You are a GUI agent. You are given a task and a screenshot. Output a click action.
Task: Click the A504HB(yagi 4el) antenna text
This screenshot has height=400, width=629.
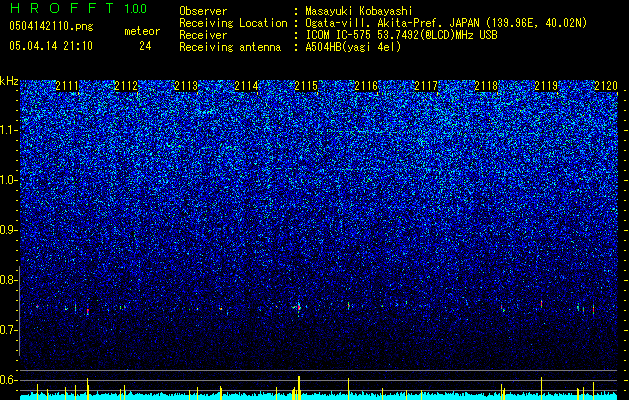pyautogui.click(x=353, y=47)
